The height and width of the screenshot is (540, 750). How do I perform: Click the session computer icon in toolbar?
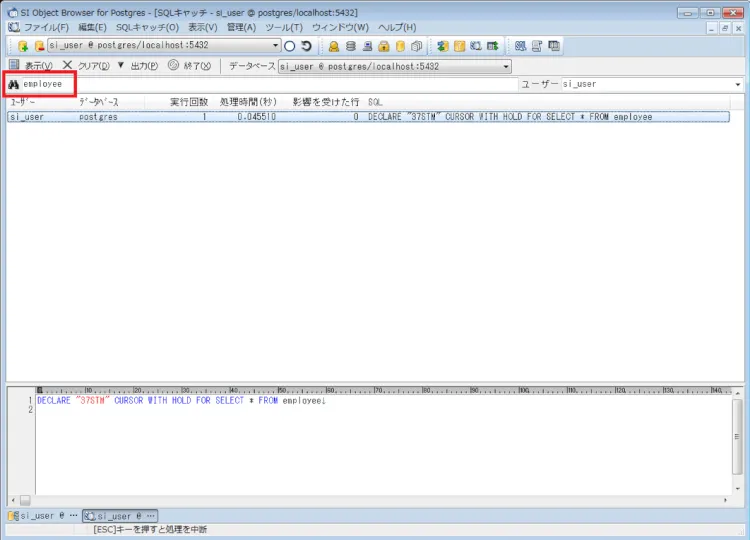tap(367, 46)
